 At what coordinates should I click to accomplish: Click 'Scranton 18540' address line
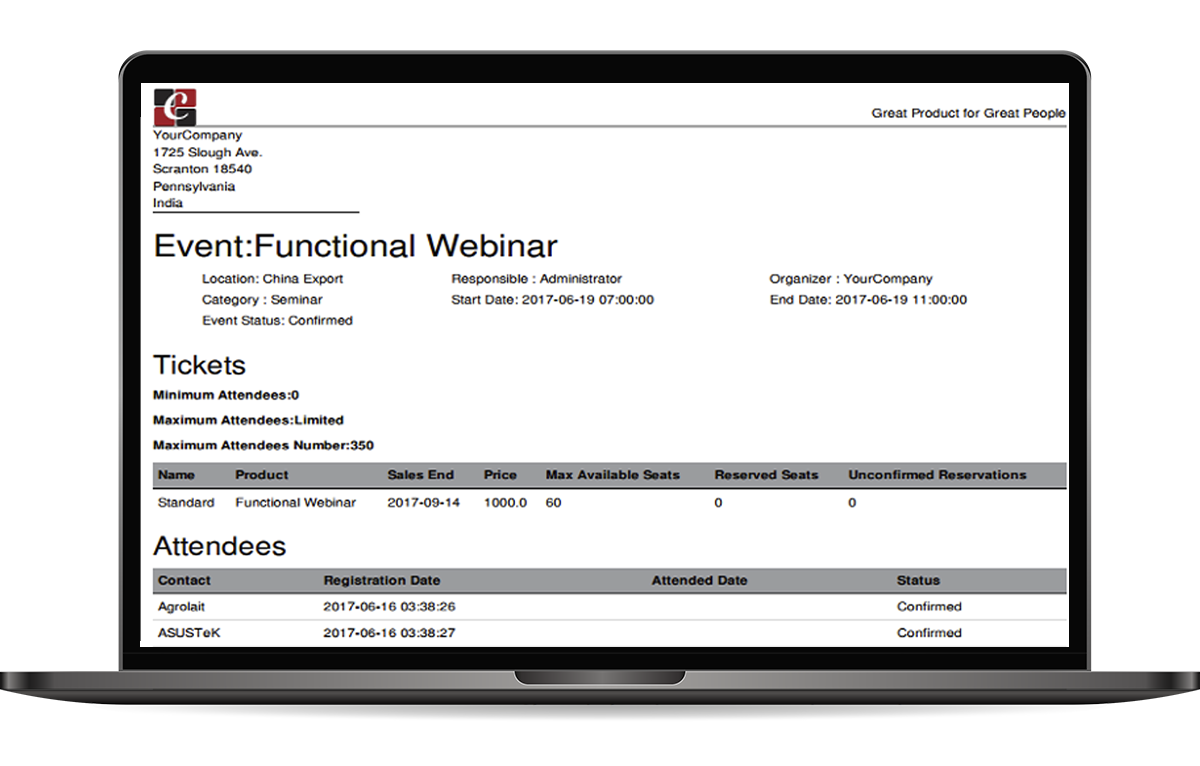(202, 169)
